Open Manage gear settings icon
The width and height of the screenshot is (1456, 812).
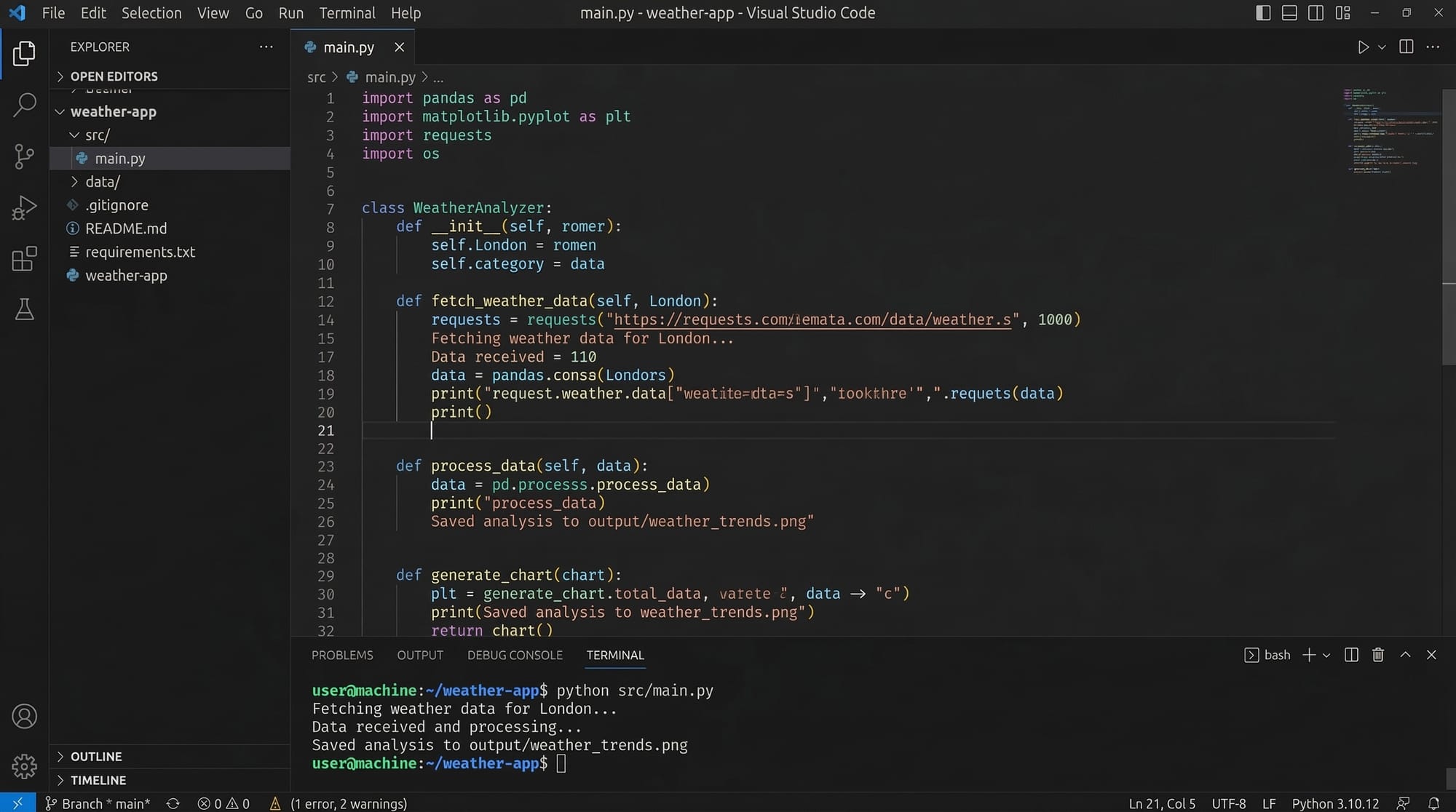(24, 765)
